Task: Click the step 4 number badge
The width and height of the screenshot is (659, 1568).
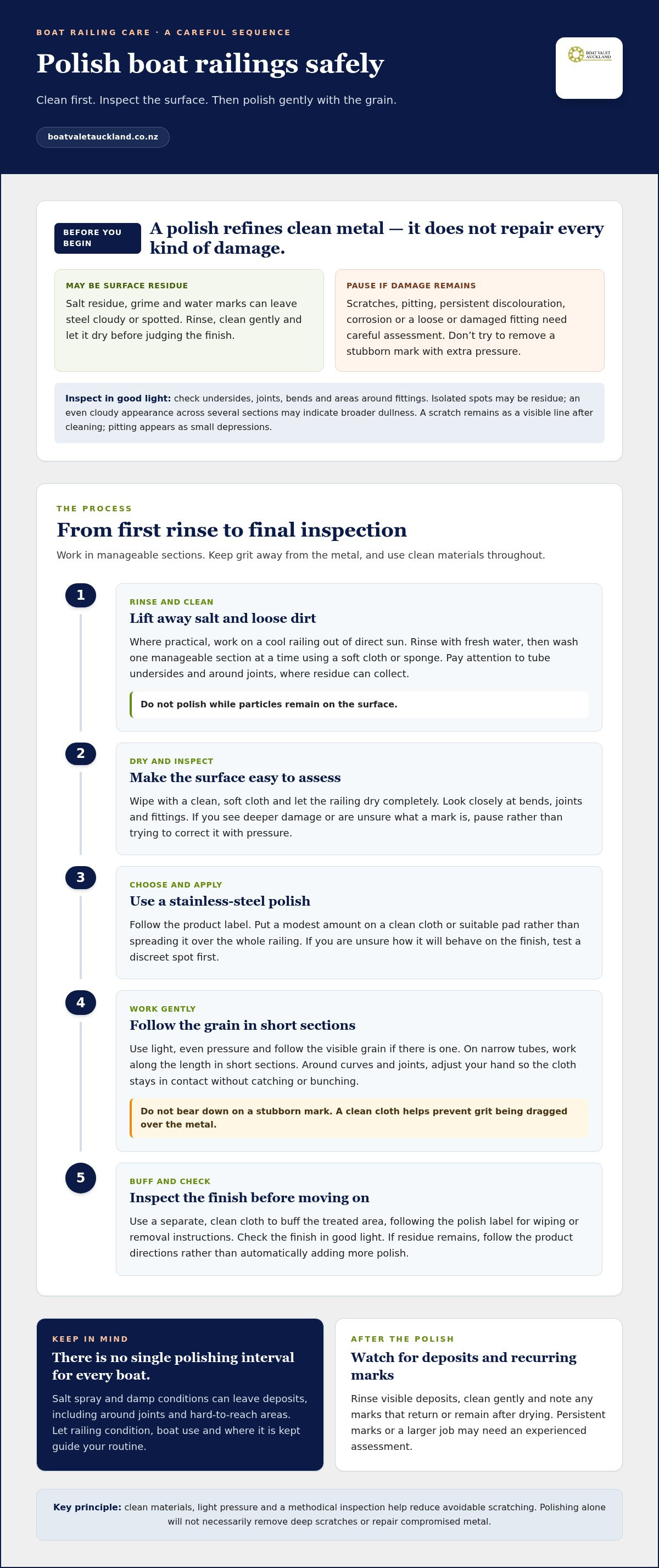Action: [x=81, y=1002]
